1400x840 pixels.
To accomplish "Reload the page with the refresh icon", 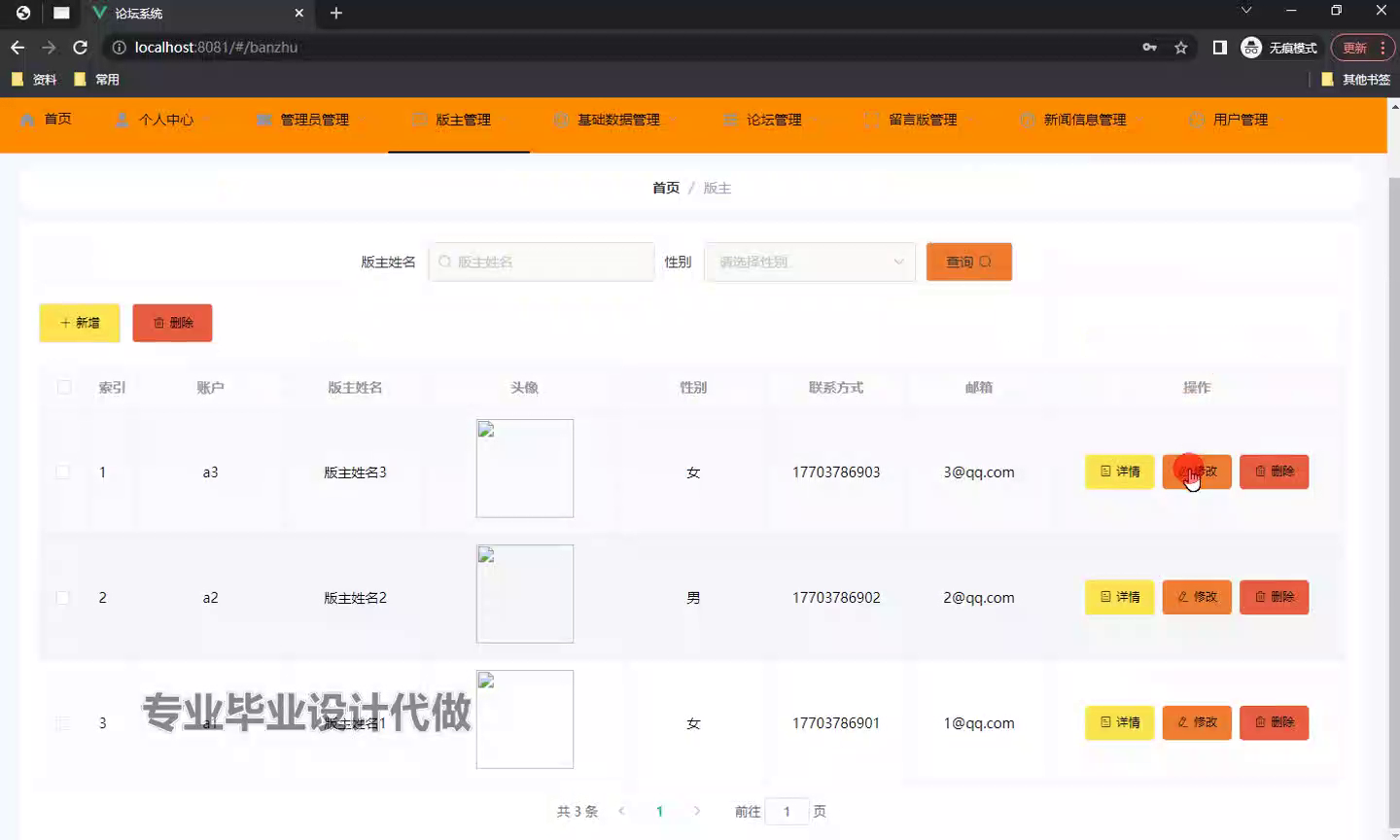I will point(81,47).
